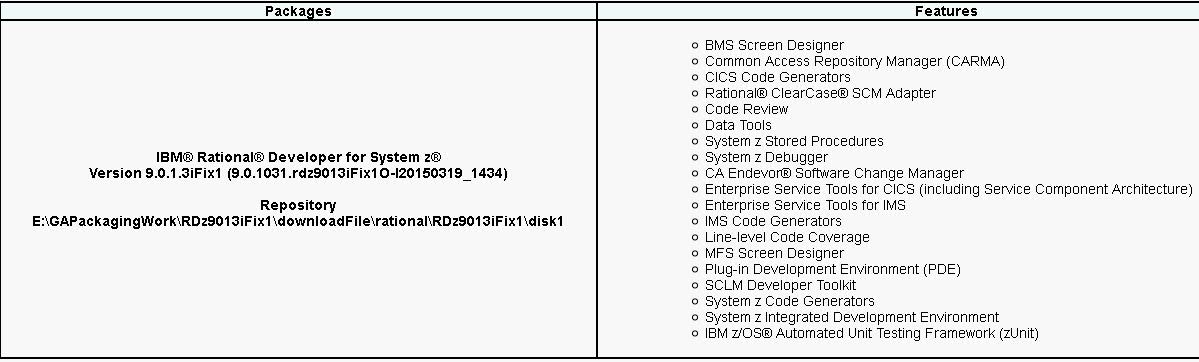The height and width of the screenshot is (362, 1199).
Task: Click the repository path text
Action: pyautogui.click(x=298, y=221)
